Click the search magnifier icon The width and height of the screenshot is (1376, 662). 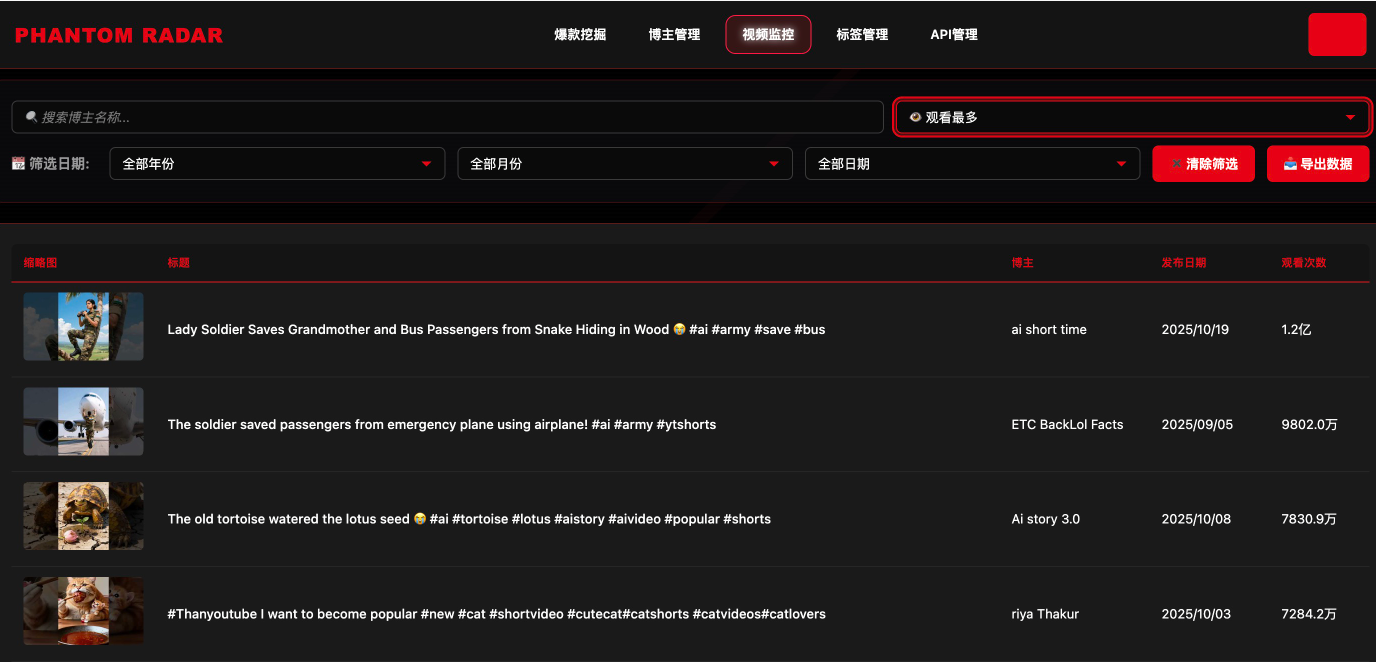31,117
